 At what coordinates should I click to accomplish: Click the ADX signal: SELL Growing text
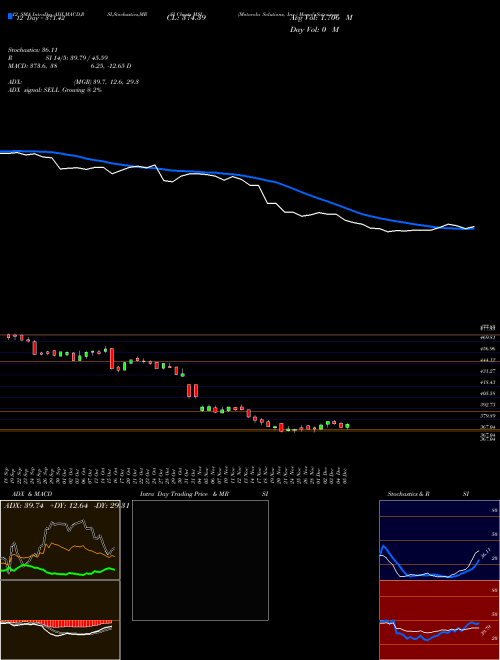coord(55,90)
